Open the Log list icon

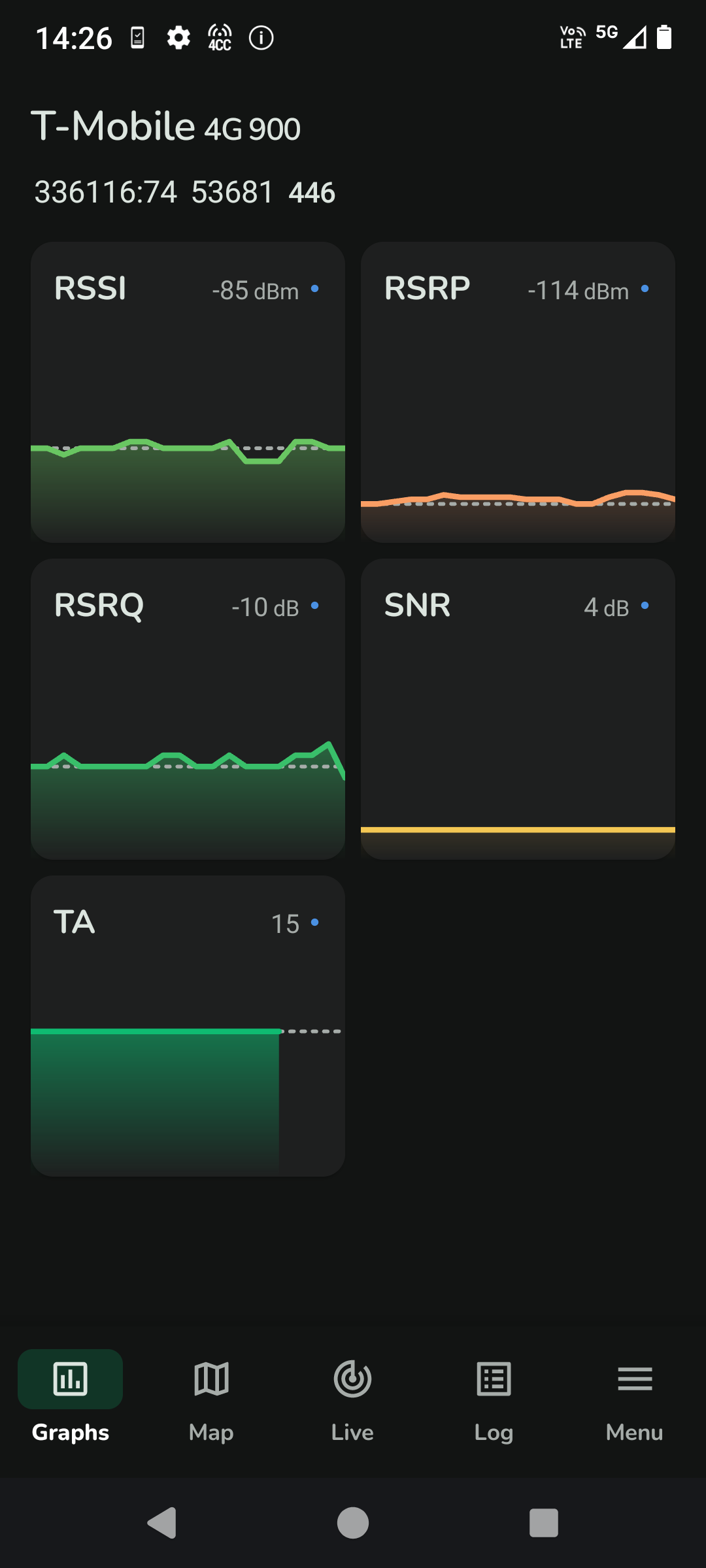494,1379
